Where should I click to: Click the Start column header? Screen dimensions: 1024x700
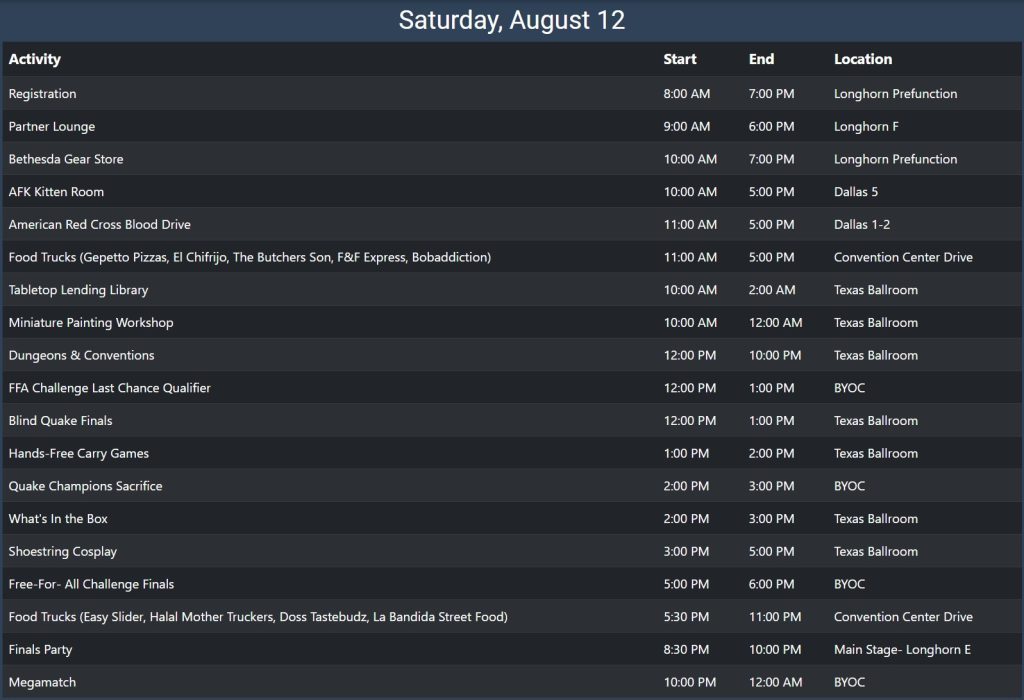pos(680,59)
